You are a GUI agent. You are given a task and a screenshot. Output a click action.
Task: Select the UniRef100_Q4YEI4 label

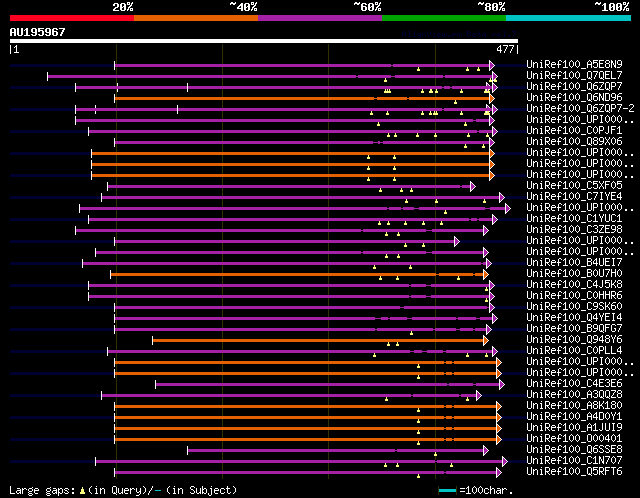pyautogui.click(x=574, y=317)
